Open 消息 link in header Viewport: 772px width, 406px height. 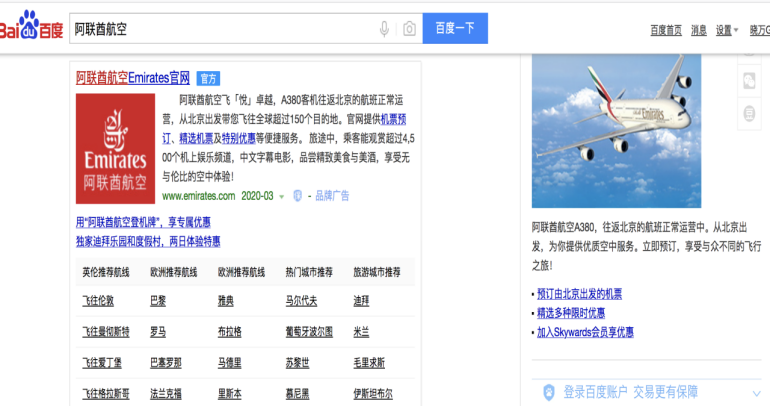click(699, 31)
